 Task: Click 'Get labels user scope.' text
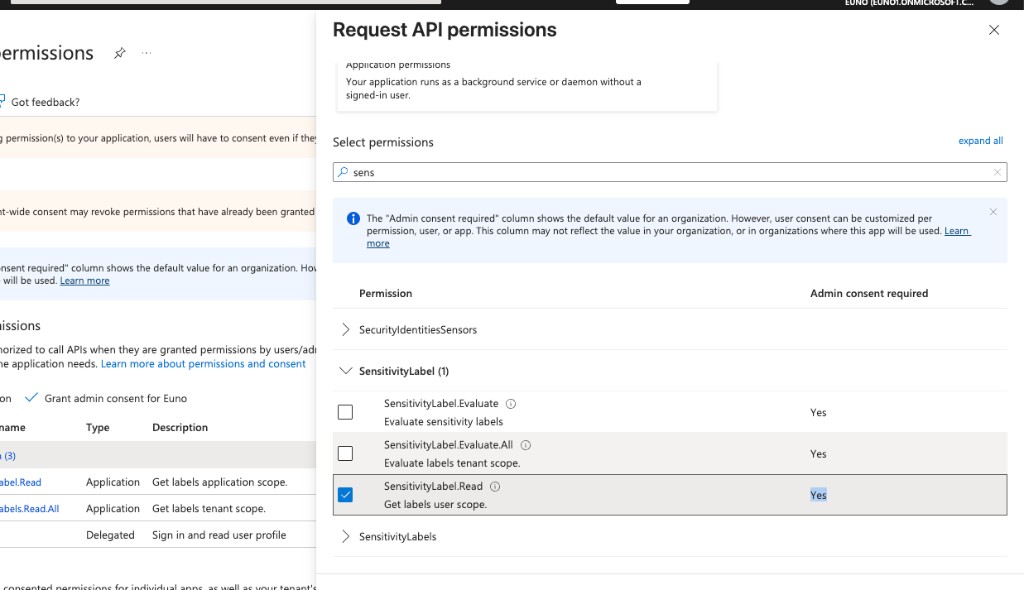[435, 504]
